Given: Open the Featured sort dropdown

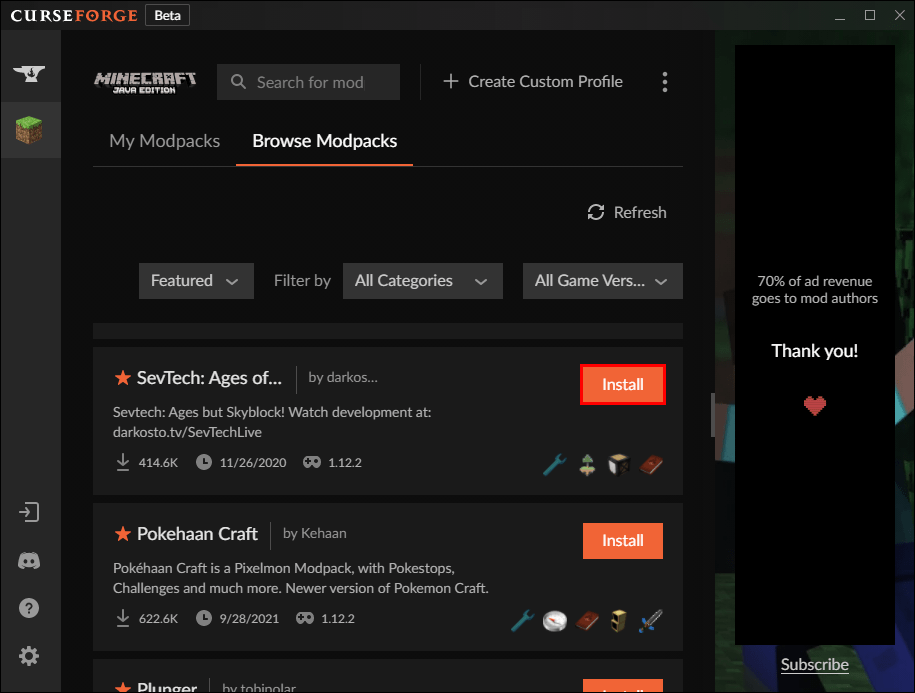Looking at the screenshot, I should (x=196, y=281).
